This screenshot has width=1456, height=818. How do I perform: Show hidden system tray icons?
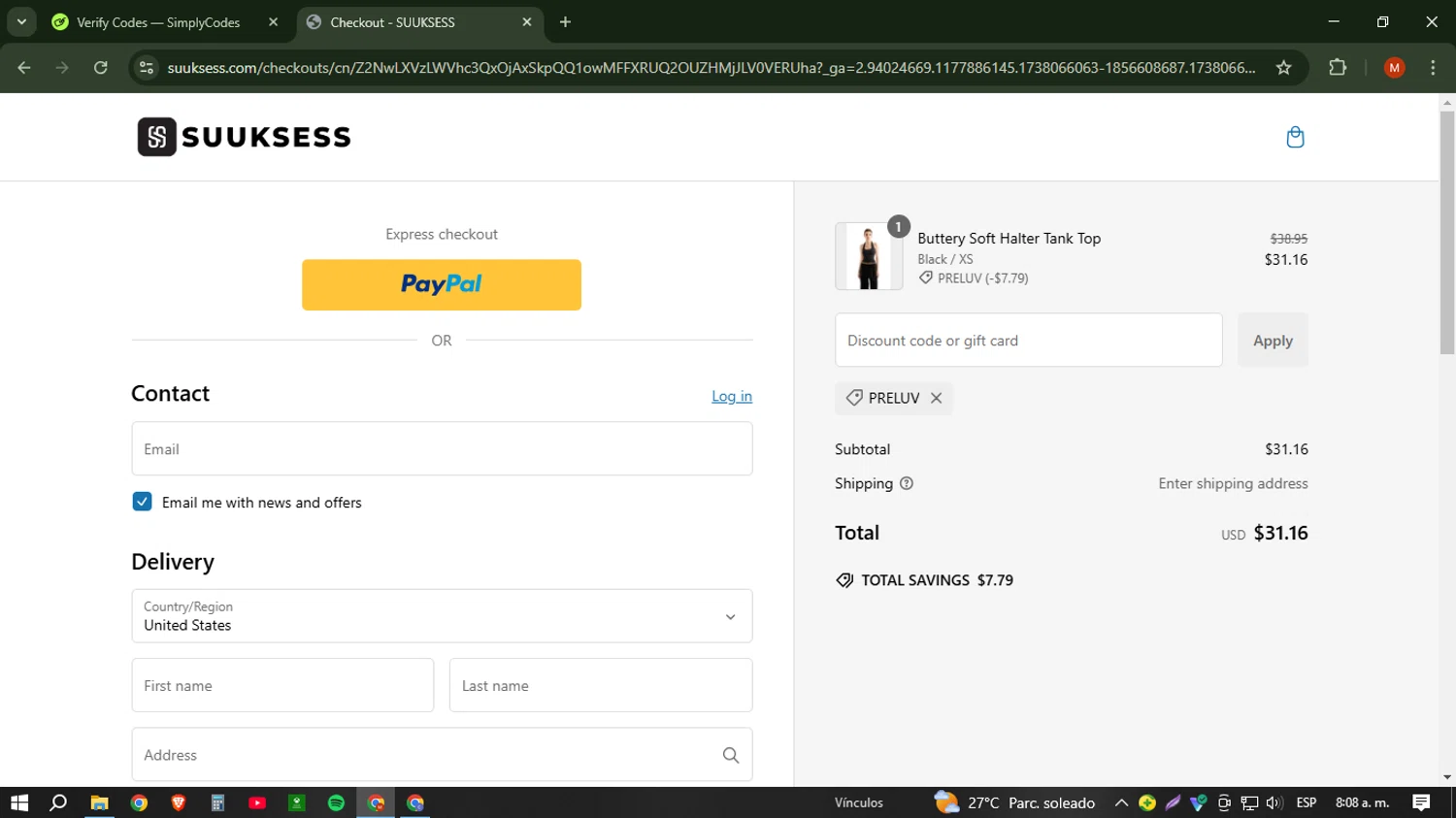[x=1121, y=802]
